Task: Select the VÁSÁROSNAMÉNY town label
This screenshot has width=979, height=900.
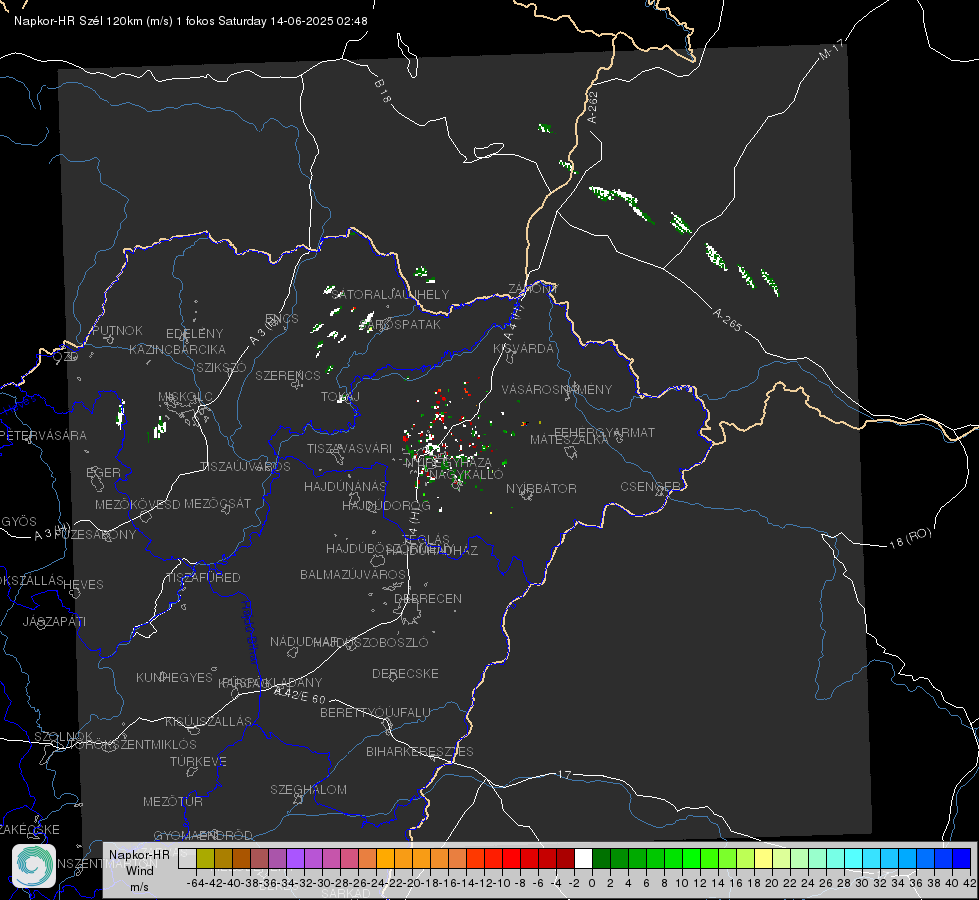Action: click(x=557, y=389)
